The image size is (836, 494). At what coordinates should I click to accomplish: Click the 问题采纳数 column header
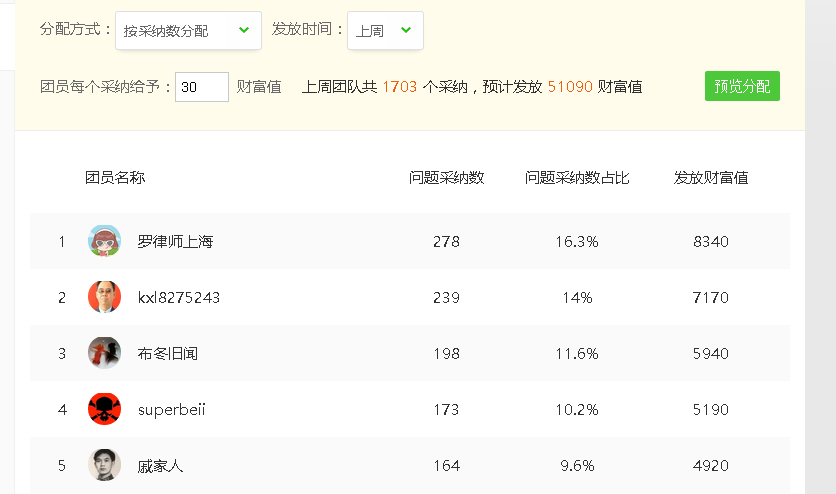pyautogui.click(x=446, y=177)
